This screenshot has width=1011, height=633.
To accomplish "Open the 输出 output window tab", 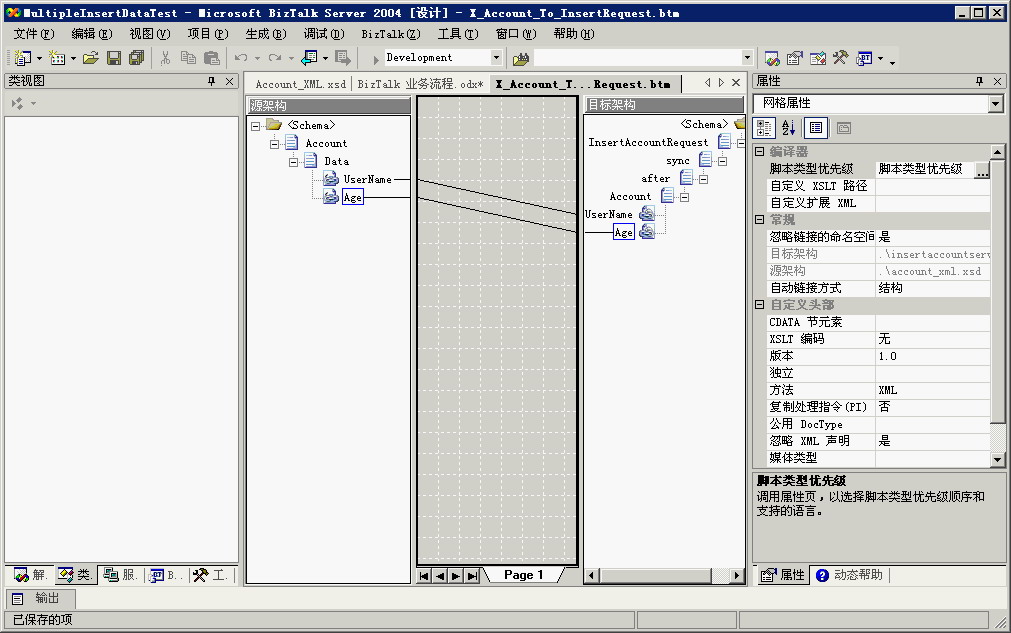I will 40,598.
